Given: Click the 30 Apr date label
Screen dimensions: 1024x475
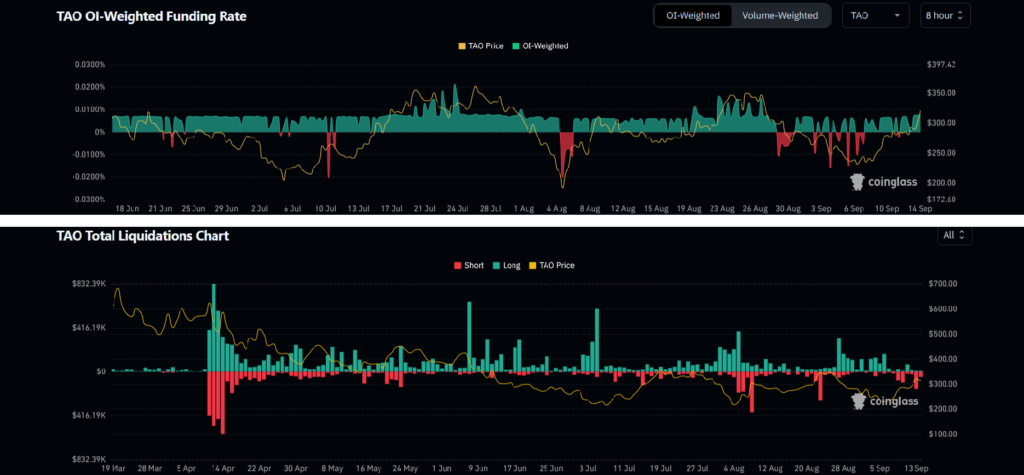Looking at the screenshot, I should [295, 468].
